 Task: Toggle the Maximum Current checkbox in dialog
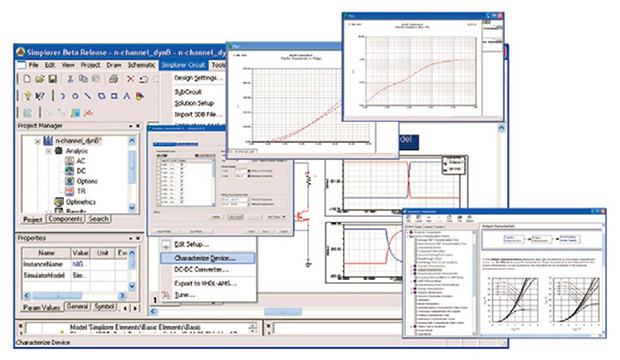coord(249,176)
